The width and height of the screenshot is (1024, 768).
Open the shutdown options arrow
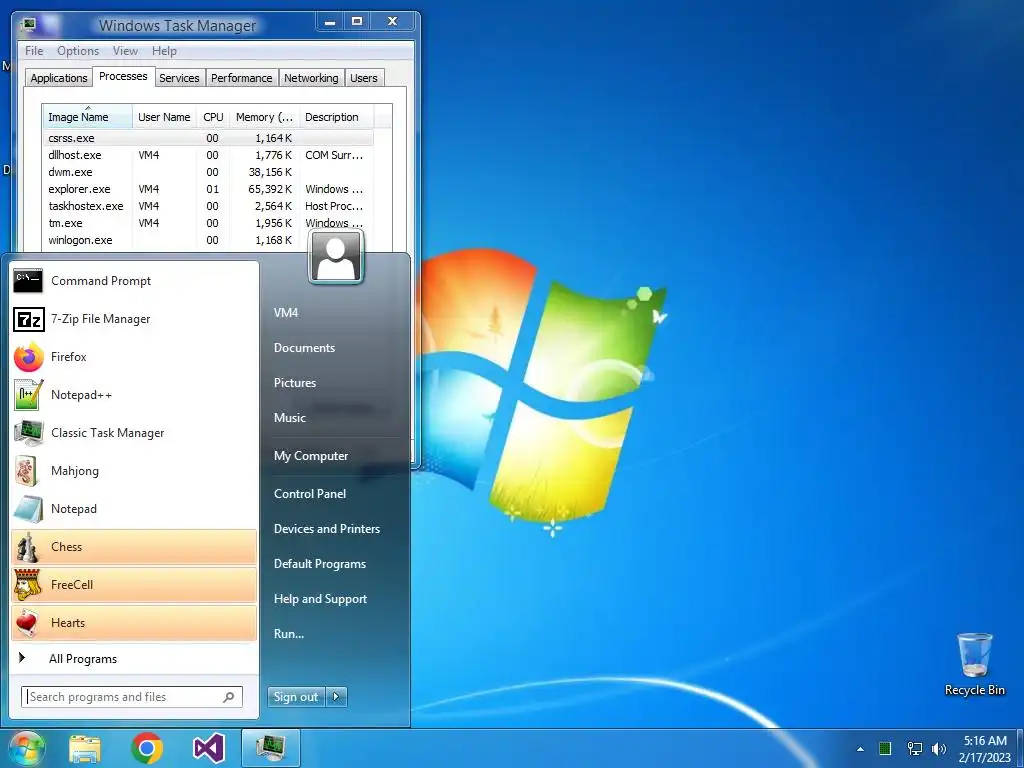(x=336, y=697)
